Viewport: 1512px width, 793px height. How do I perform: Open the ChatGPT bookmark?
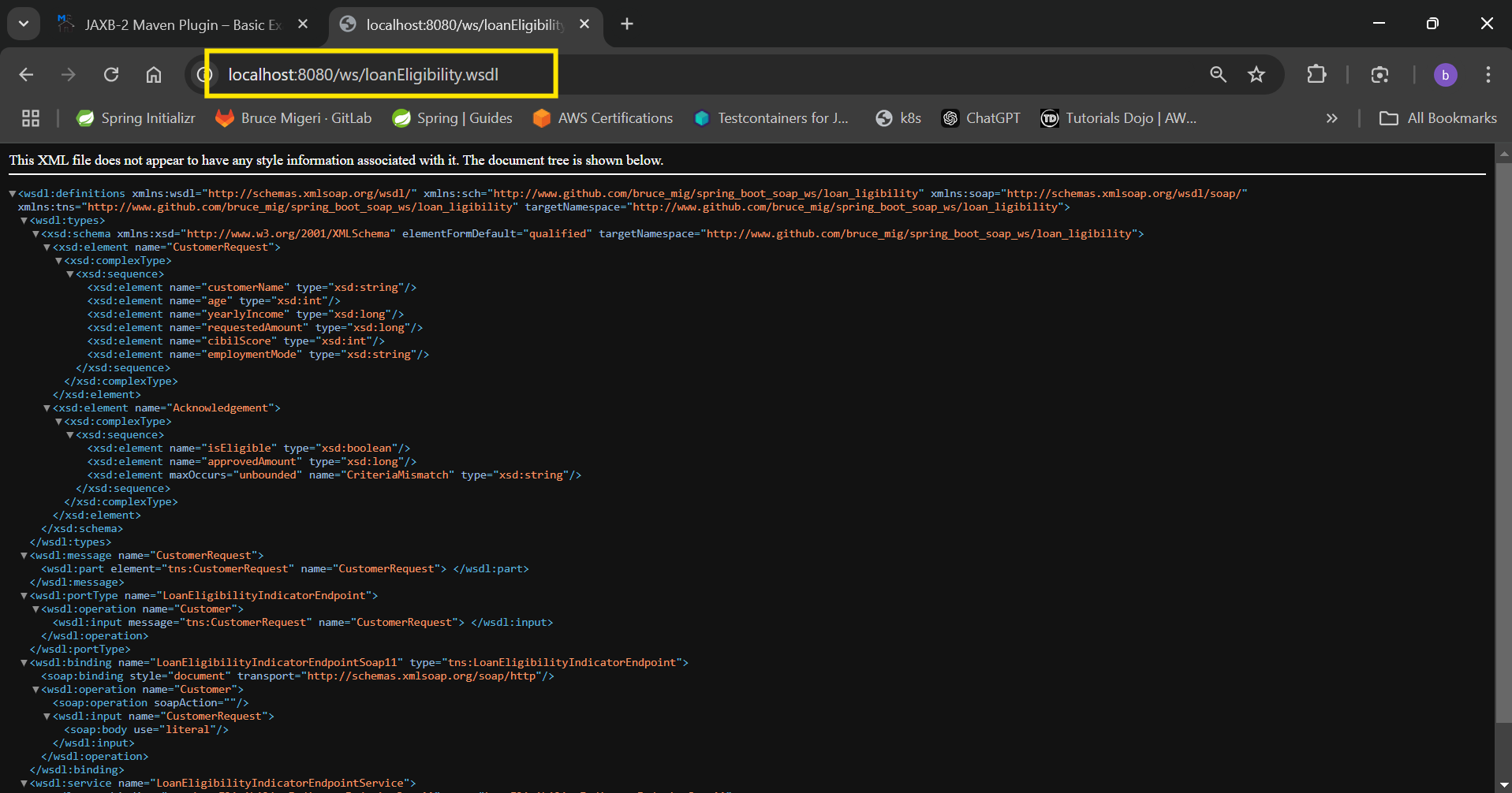[981, 118]
